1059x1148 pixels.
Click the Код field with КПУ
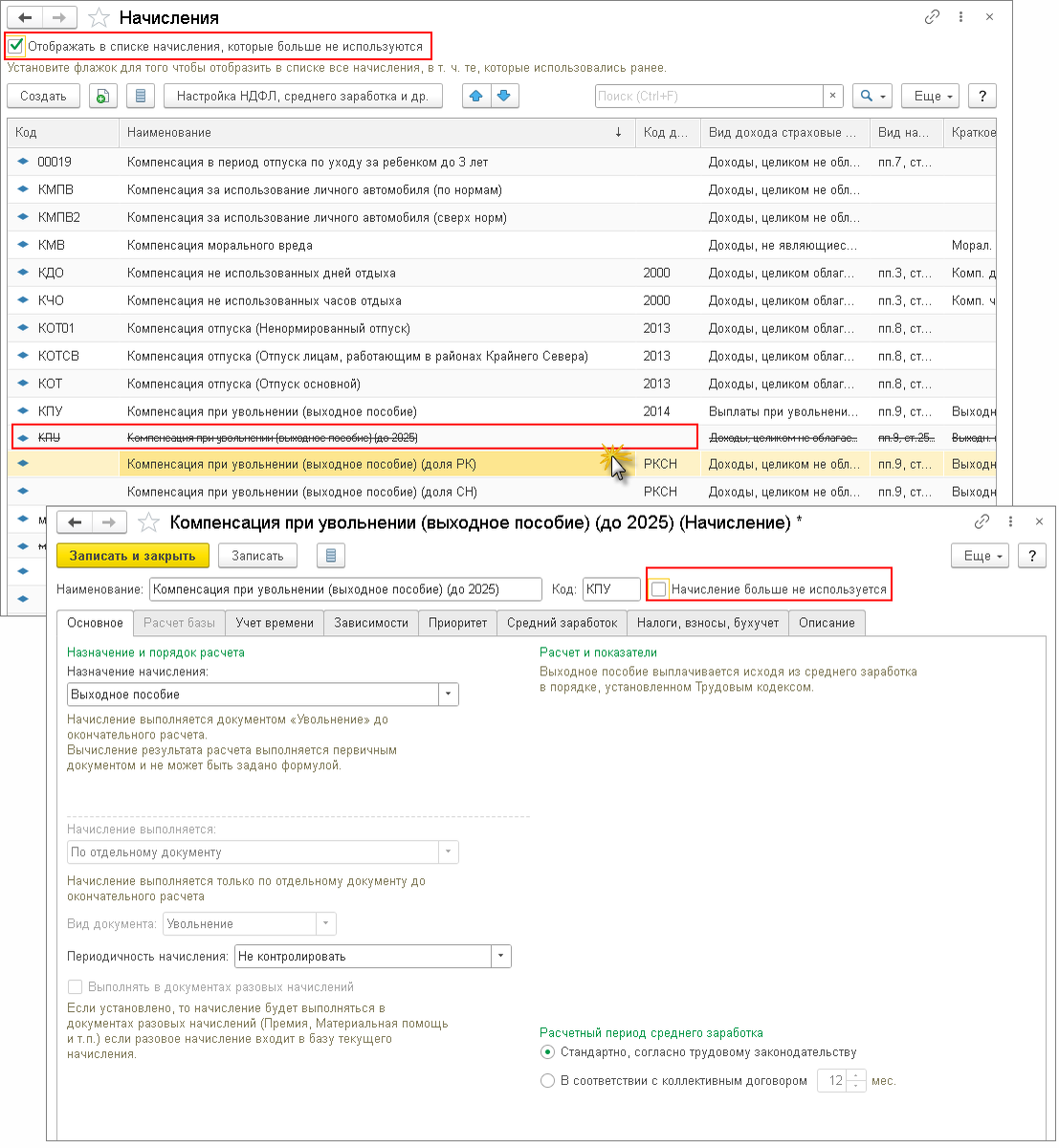pyautogui.click(x=611, y=589)
